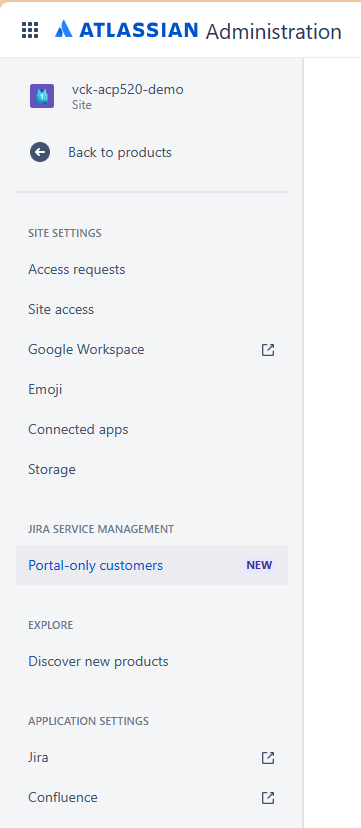This screenshot has width=361, height=828.
Task: Click the vck-acp520-demo site avatar
Action: coord(42,96)
